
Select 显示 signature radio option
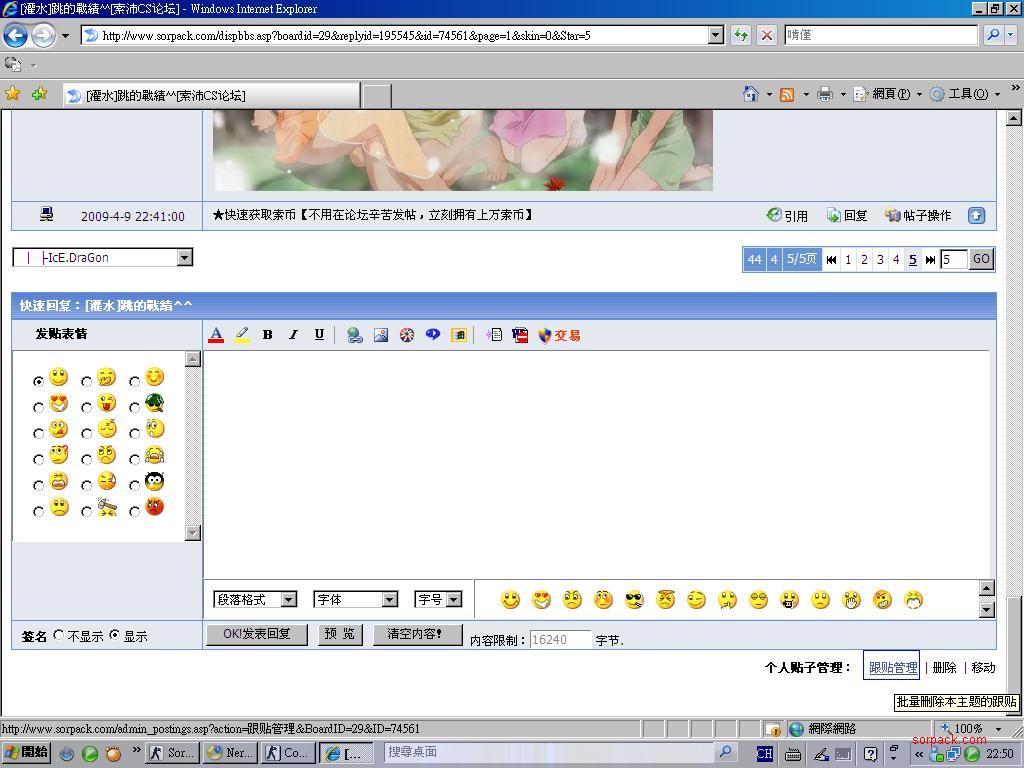[115, 635]
